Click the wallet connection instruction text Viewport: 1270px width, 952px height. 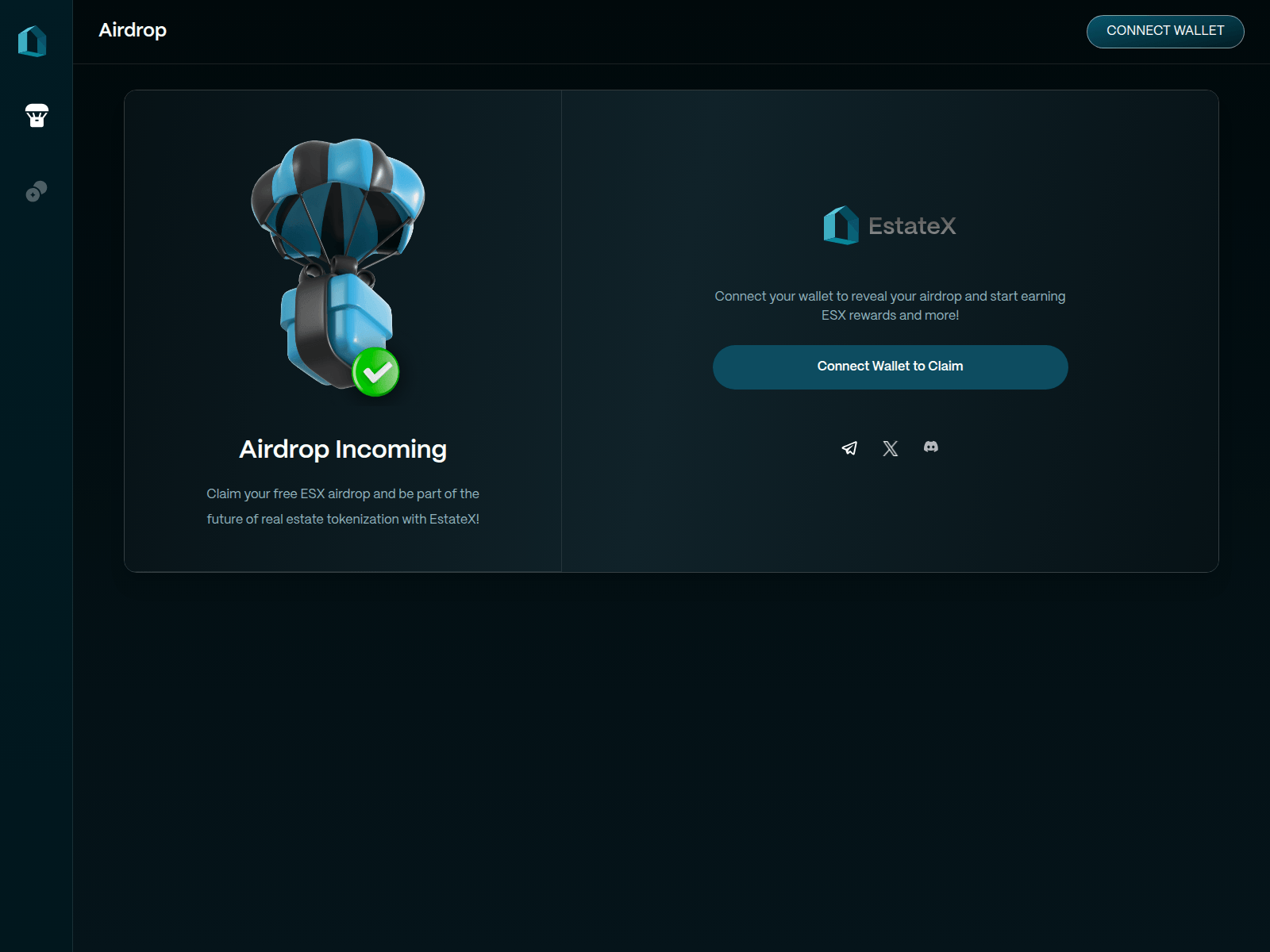[x=890, y=305]
